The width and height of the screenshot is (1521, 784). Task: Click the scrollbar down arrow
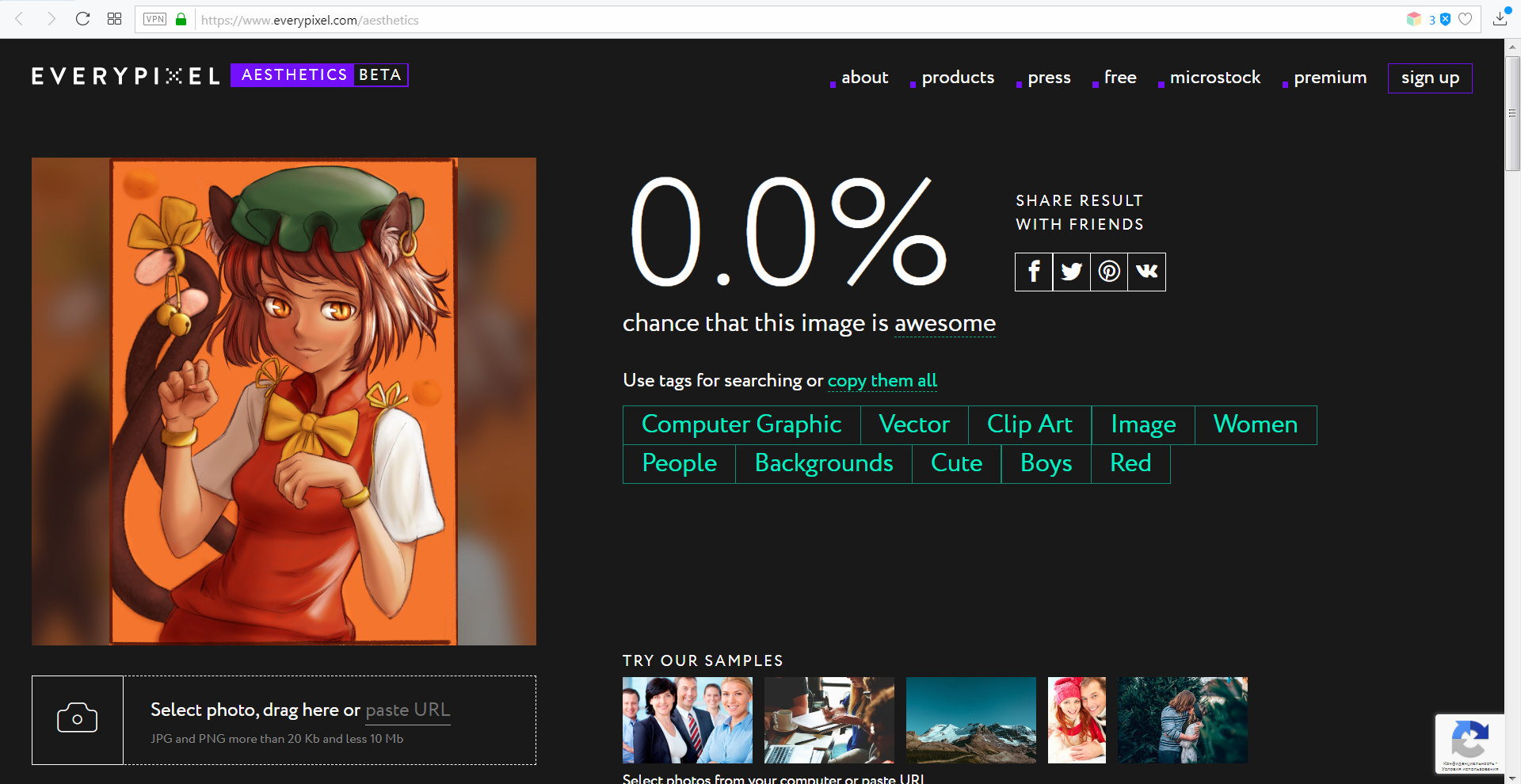click(1512, 778)
